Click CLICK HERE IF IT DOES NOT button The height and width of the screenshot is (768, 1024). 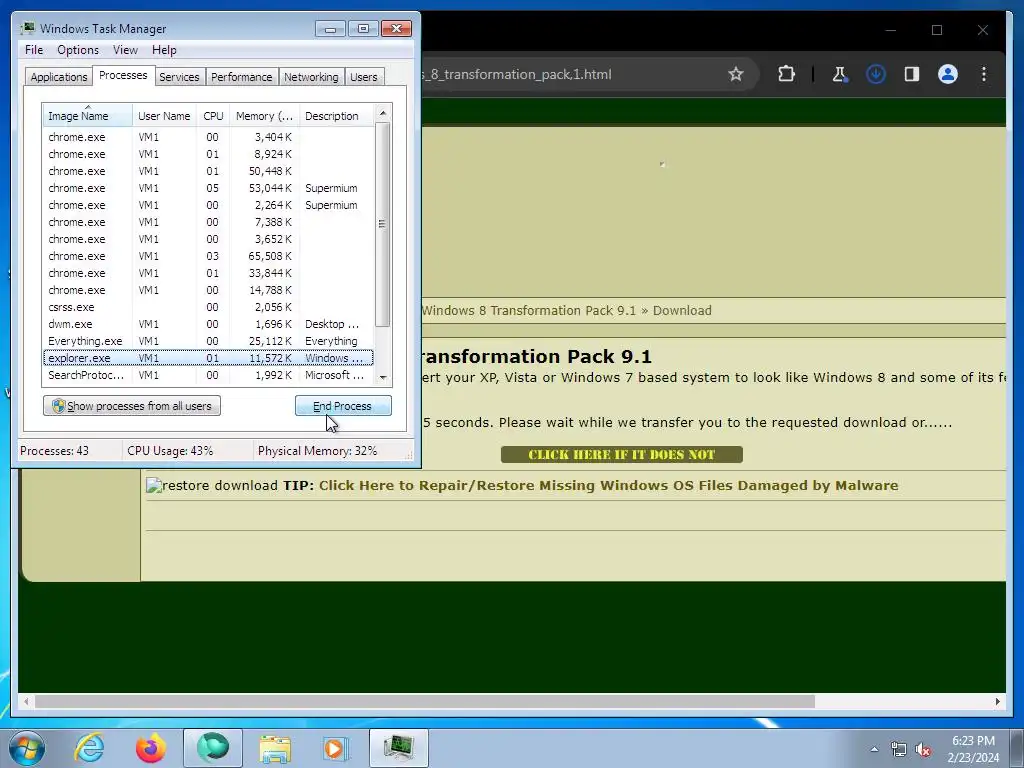pos(622,455)
